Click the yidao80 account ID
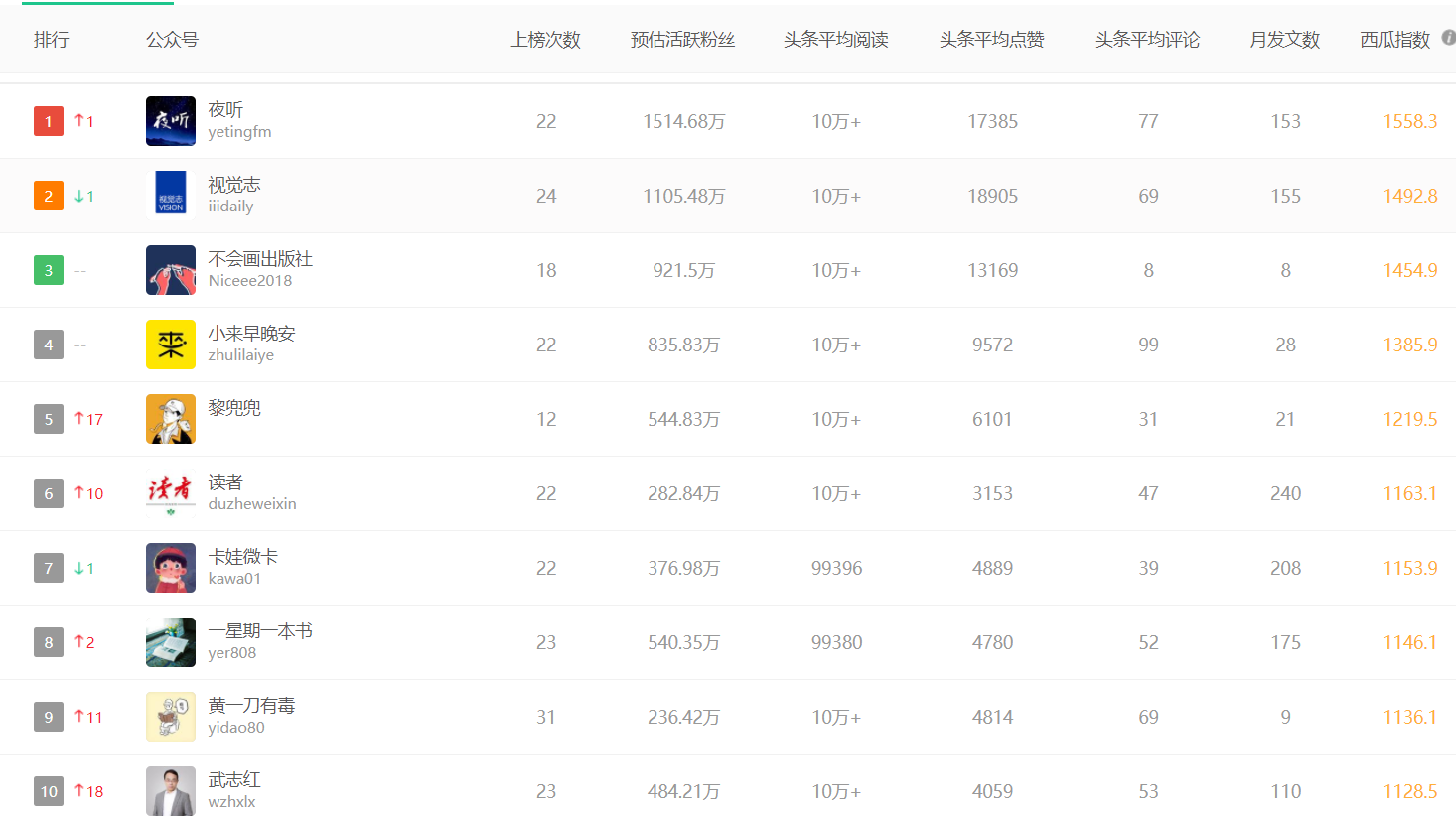 [236, 728]
